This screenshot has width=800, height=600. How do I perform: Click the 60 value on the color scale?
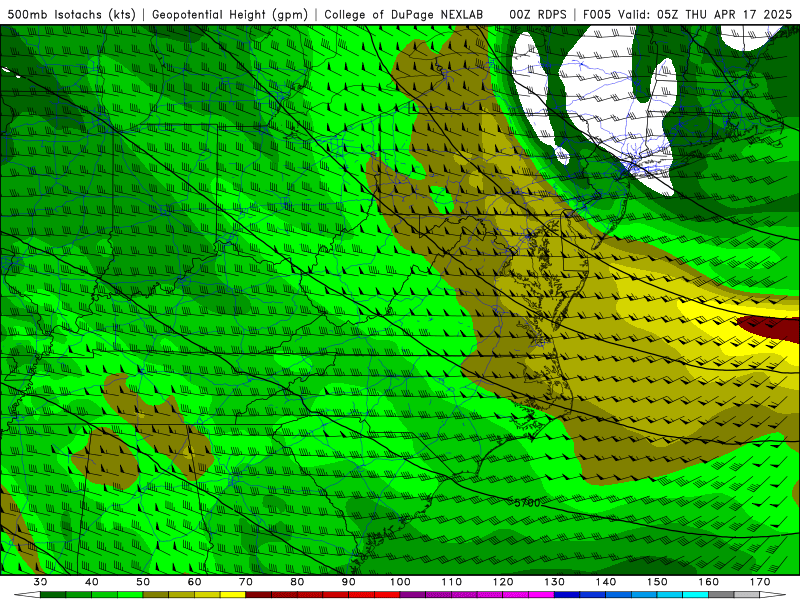click(x=194, y=582)
